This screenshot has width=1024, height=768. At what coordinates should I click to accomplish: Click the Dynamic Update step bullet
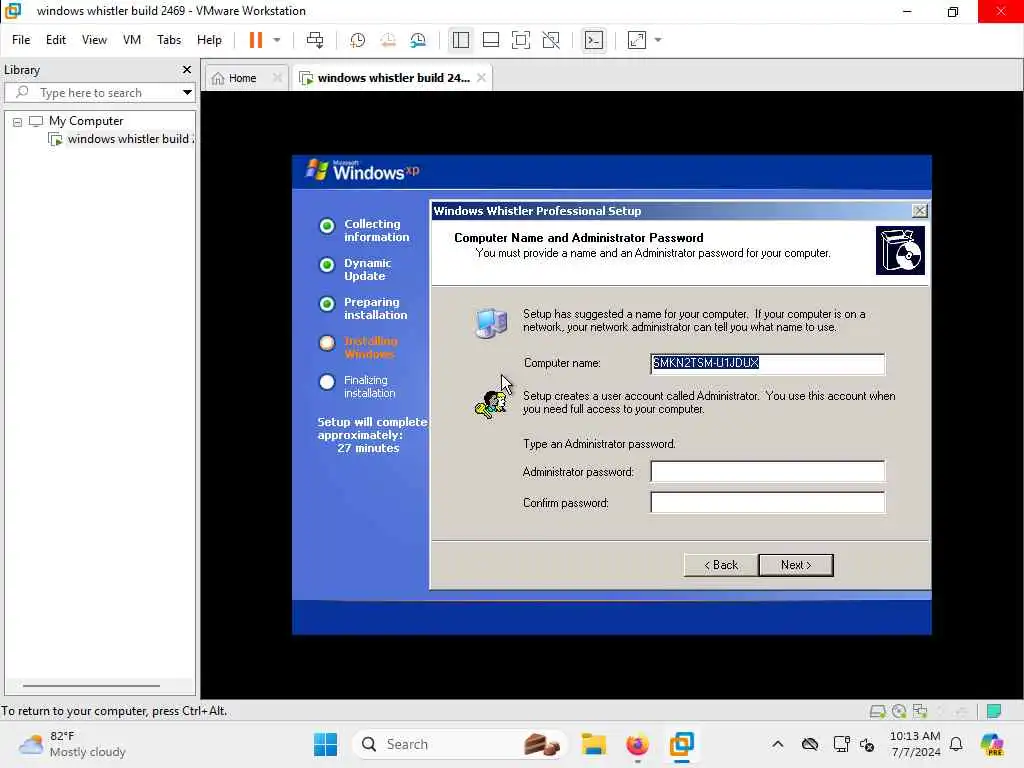click(327, 265)
